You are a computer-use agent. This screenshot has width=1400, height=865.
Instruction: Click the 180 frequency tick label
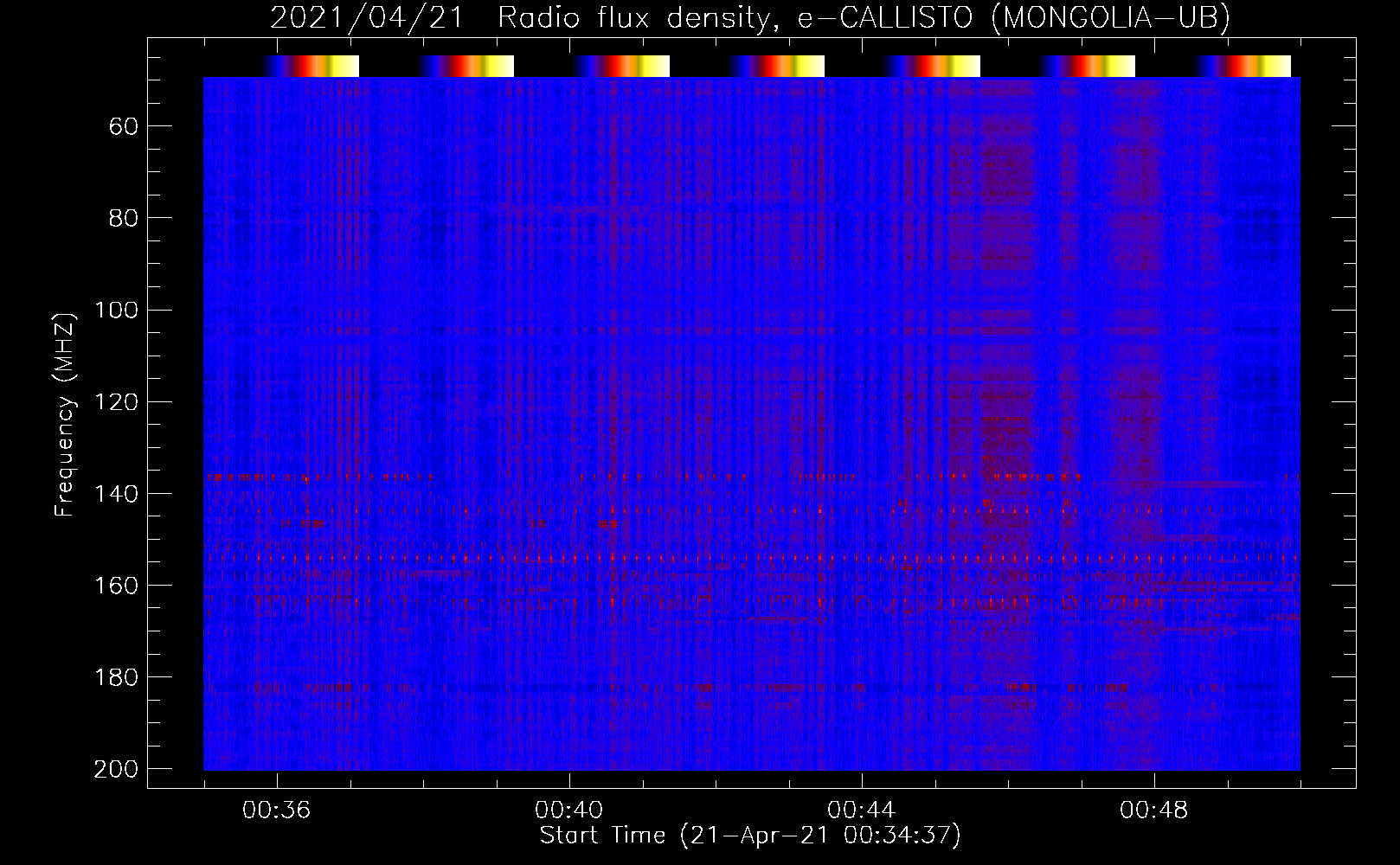coord(117,677)
